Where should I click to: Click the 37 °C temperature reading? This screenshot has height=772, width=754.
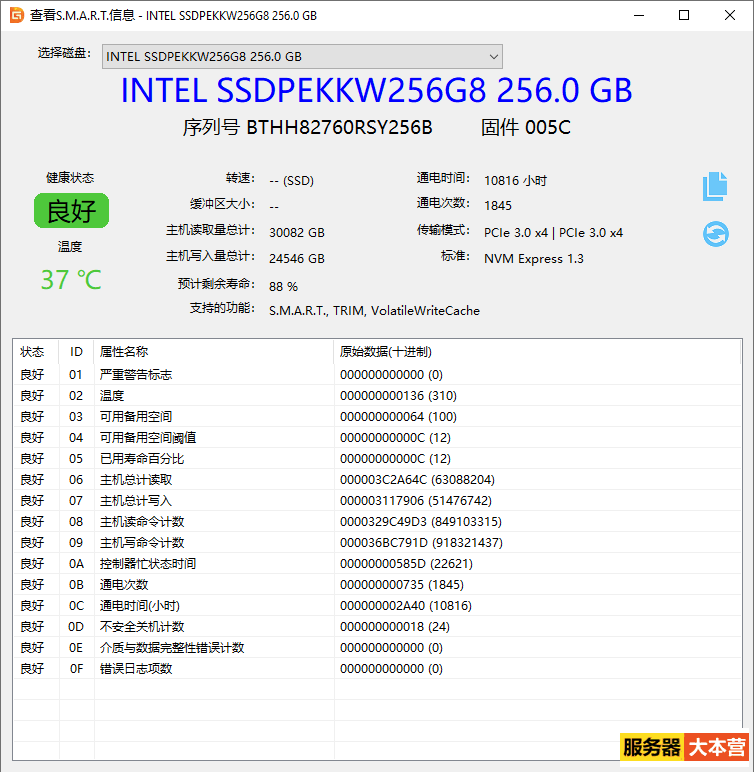pyautogui.click(x=71, y=280)
